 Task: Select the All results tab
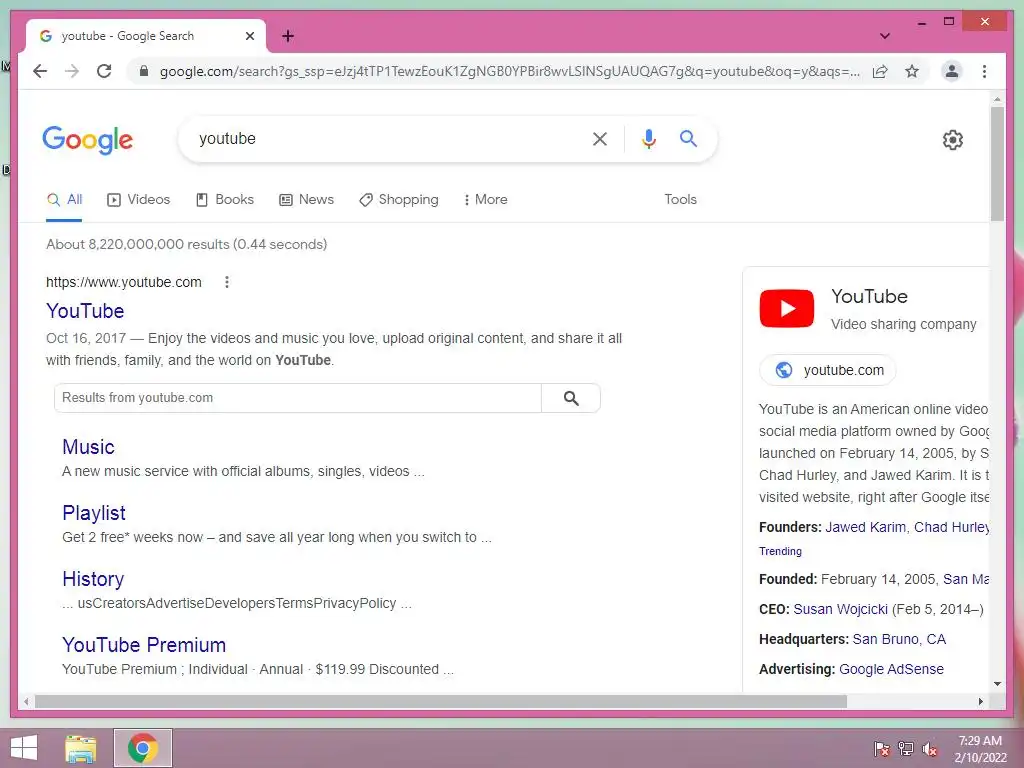point(65,200)
